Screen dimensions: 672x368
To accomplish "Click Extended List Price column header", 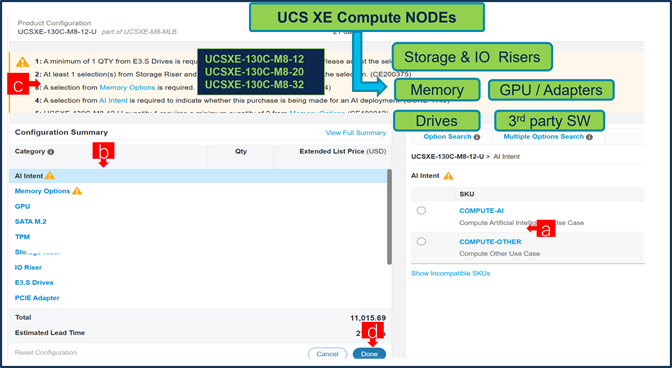I will [x=342, y=151].
